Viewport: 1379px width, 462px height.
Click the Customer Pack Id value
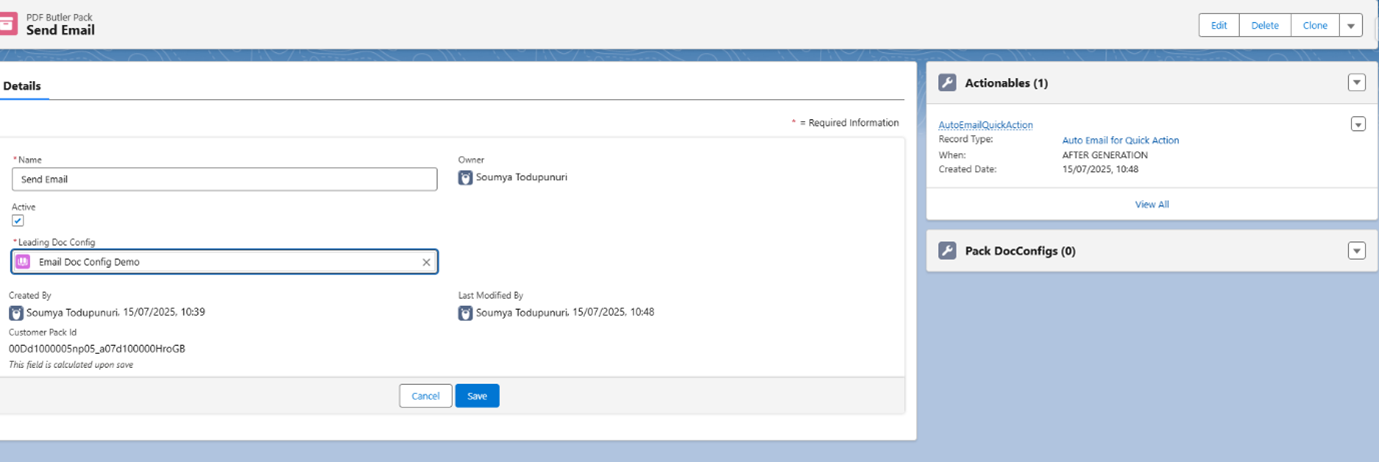pyautogui.click(x=97, y=349)
